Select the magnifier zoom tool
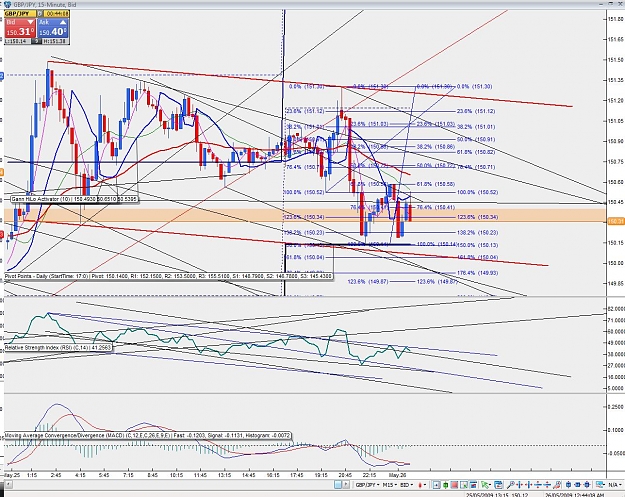The width and height of the screenshot is (625, 497). pos(511,485)
